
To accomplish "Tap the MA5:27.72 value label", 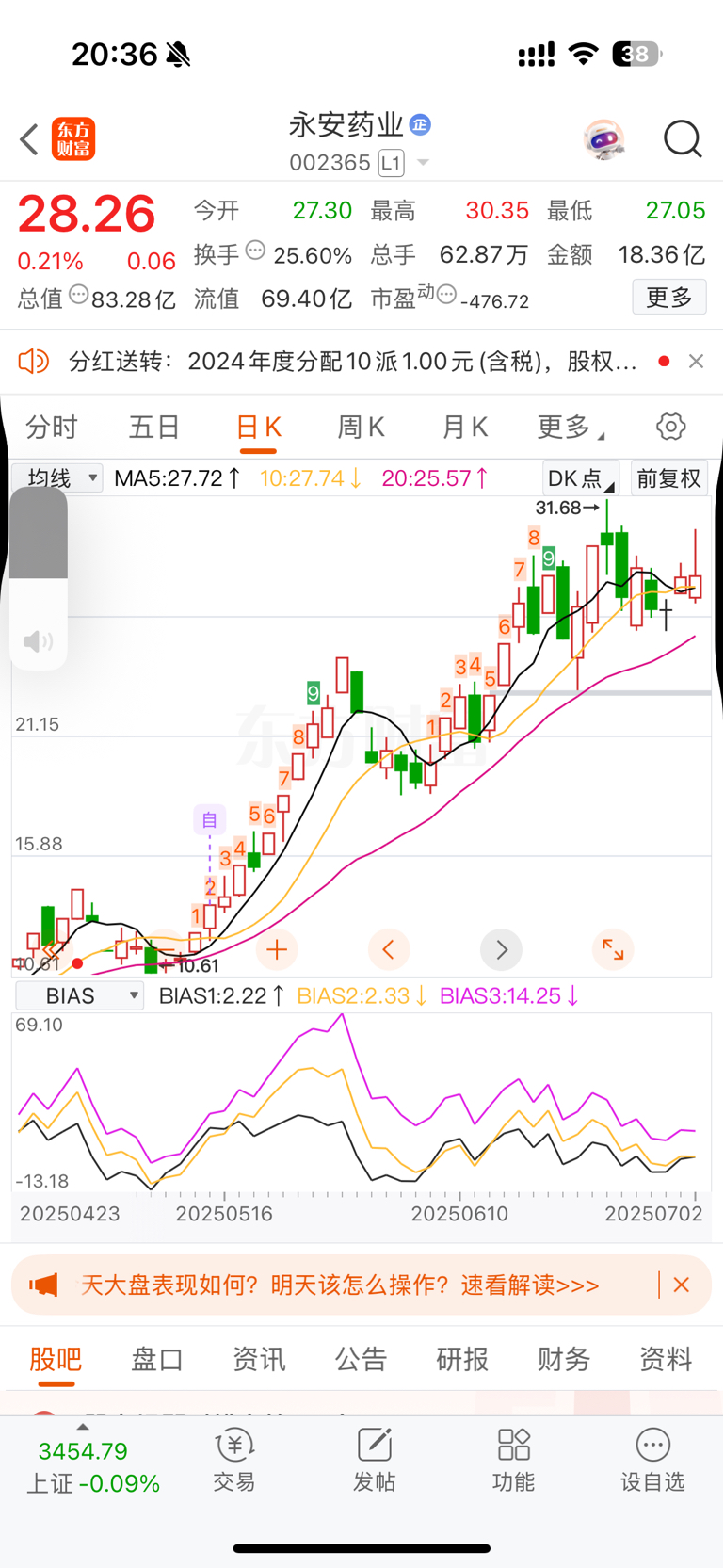I will (177, 477).
